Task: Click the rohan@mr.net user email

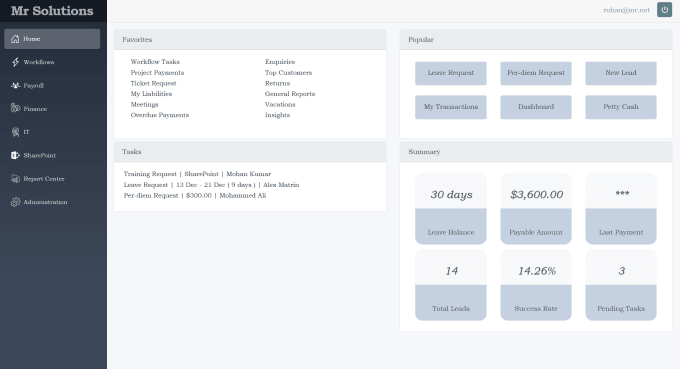Action: click(x=626, y=10)
